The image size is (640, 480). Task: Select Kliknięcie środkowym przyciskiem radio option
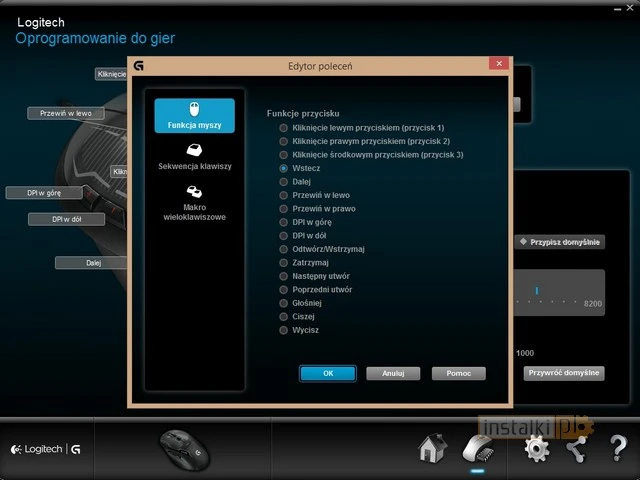(x=283, y=155)
